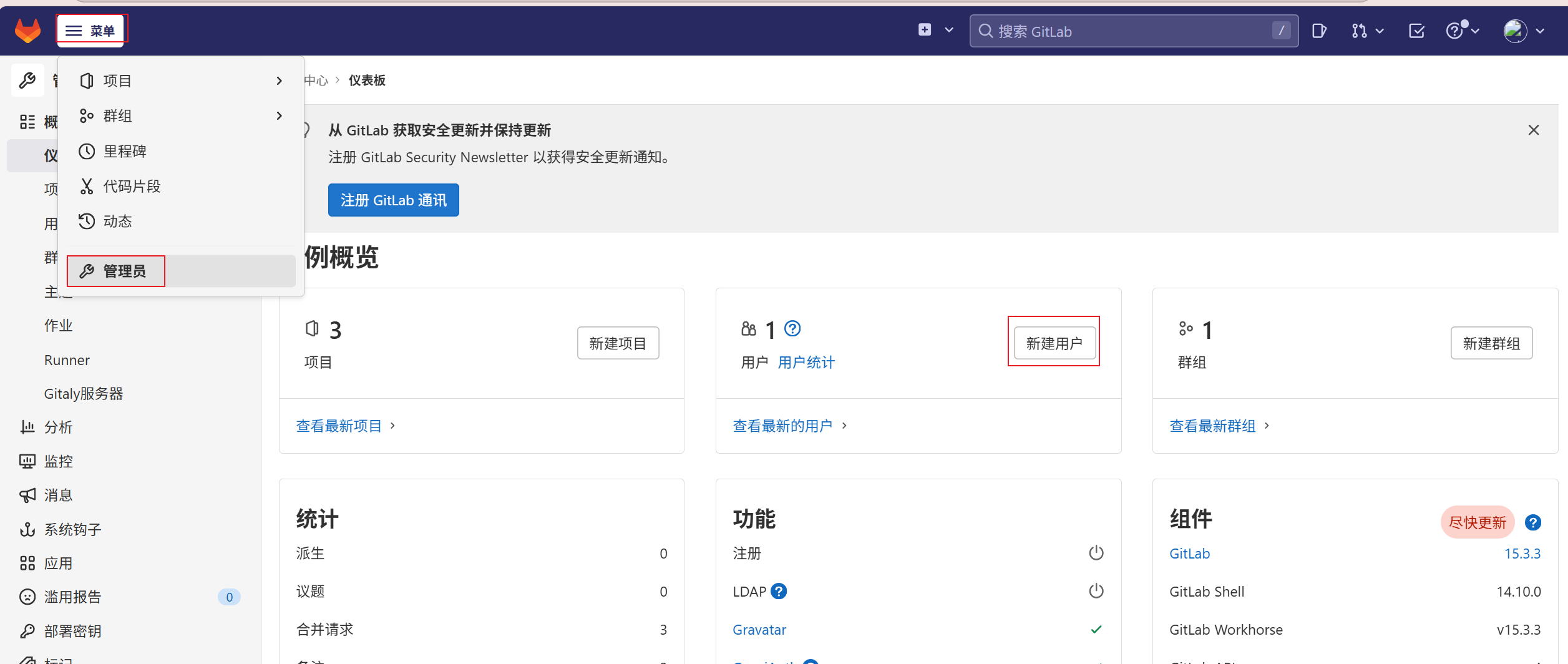Click the 分析 chart icon
This screenshot has width=1568, height=664.
click(x=27, y=427)
